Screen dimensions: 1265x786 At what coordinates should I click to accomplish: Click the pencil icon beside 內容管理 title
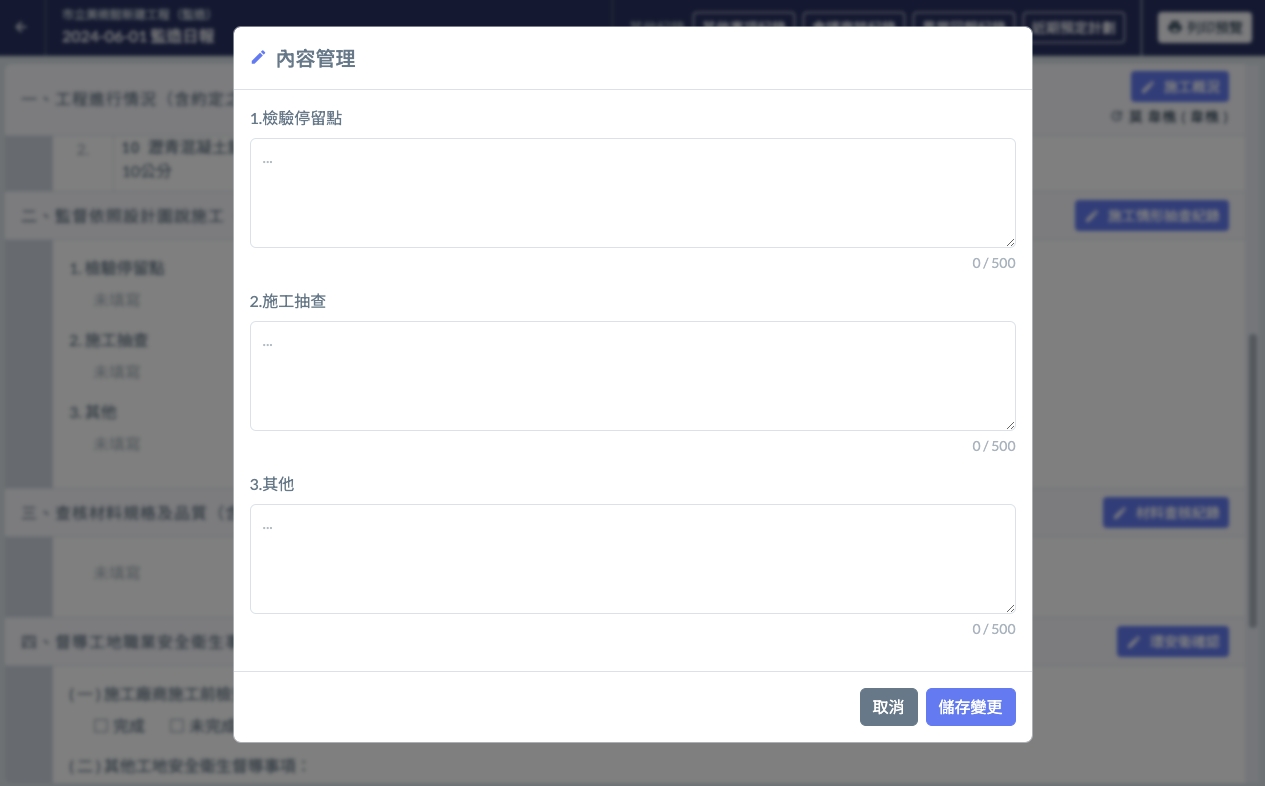[x=258, y=58]
